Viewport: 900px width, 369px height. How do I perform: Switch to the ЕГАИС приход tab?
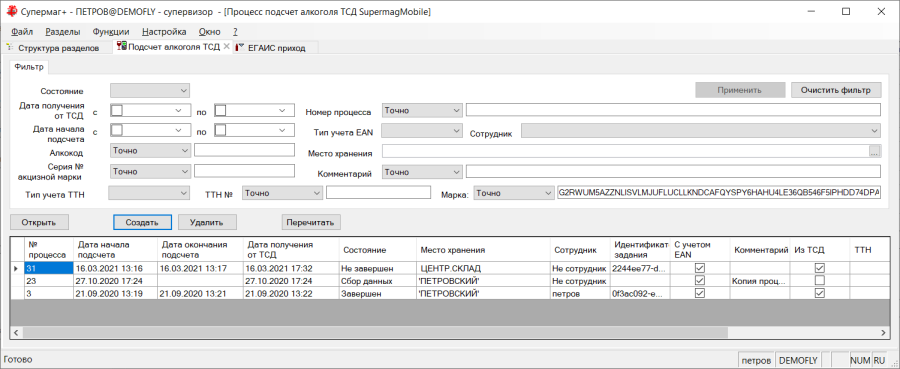click(x=276, y=48)
